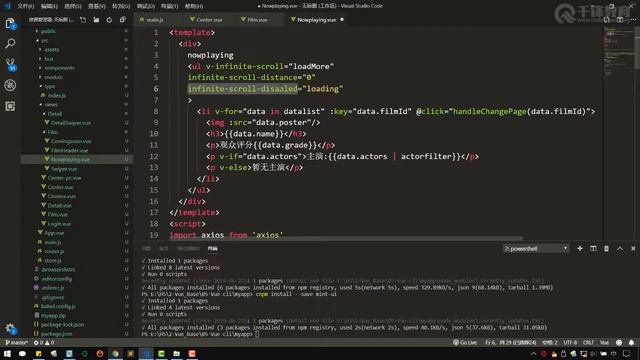Image resolution: width=640 pixels, height=360 pixels.
Task: Maximize the terminal panel with chevron
Action: [x=620, y=248]
